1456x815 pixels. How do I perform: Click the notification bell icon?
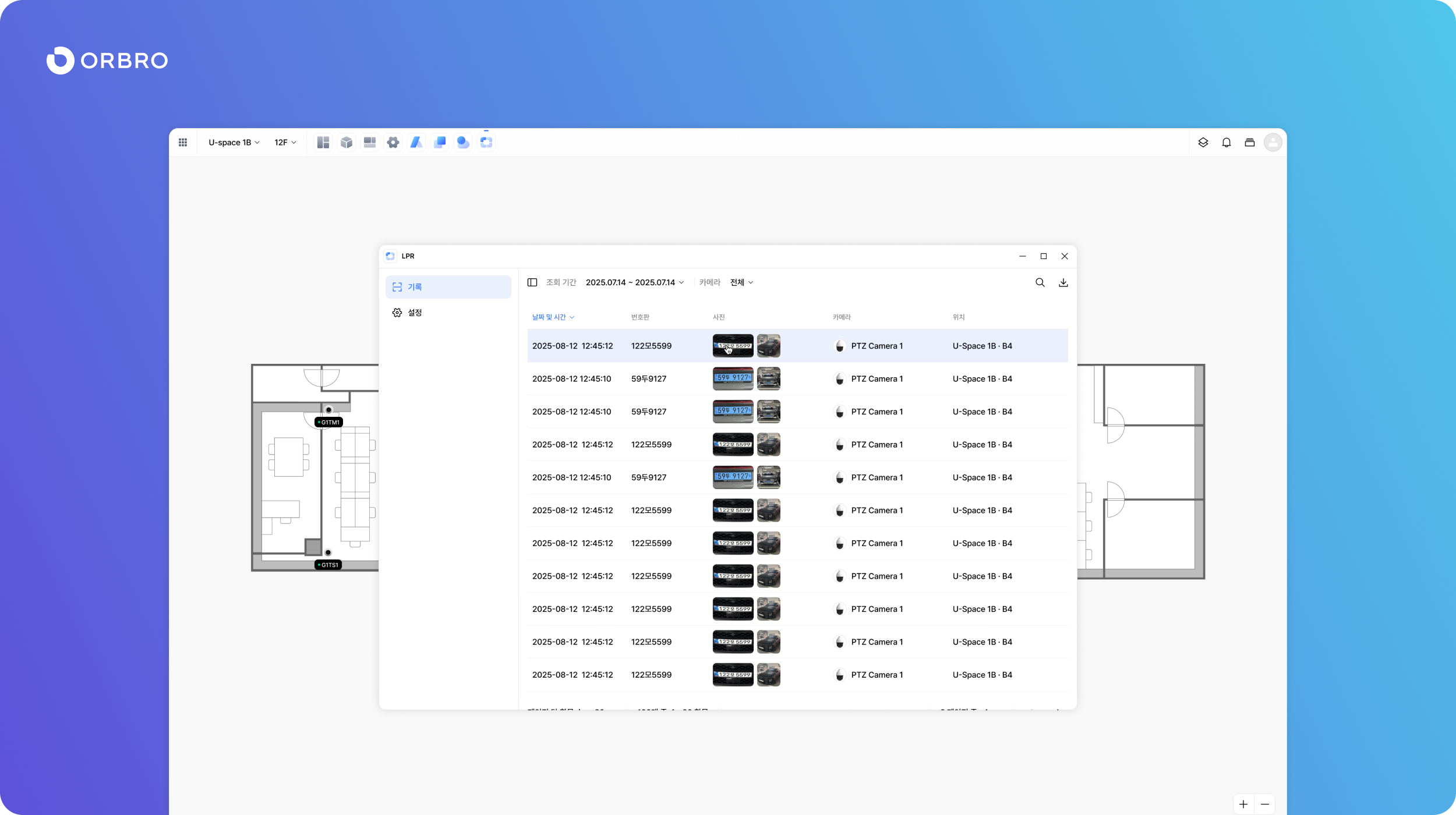tap(1227, 143)
